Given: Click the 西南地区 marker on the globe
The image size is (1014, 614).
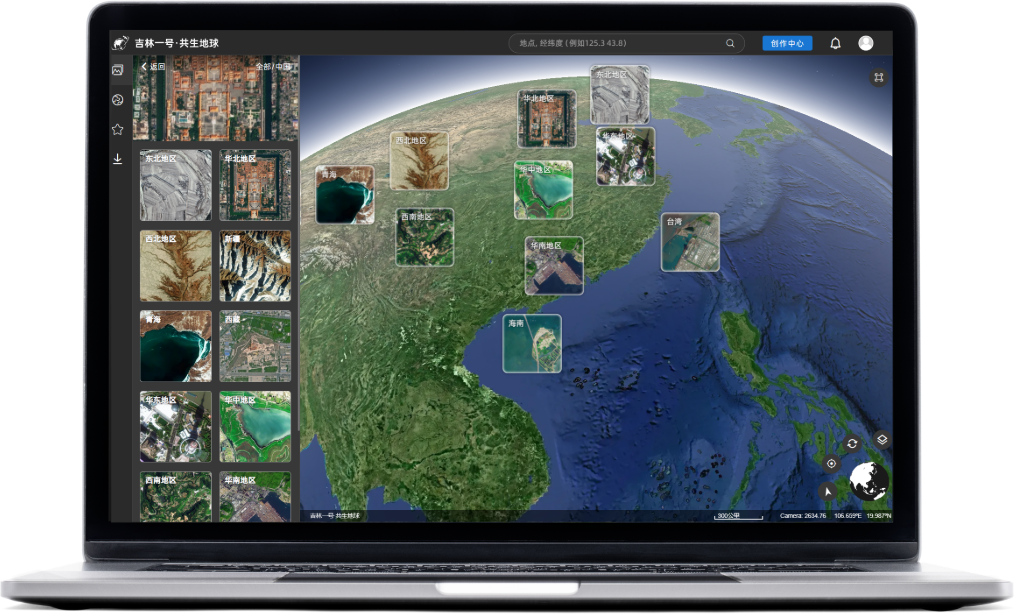Looking at the screenshot, I should pos(425,237).
